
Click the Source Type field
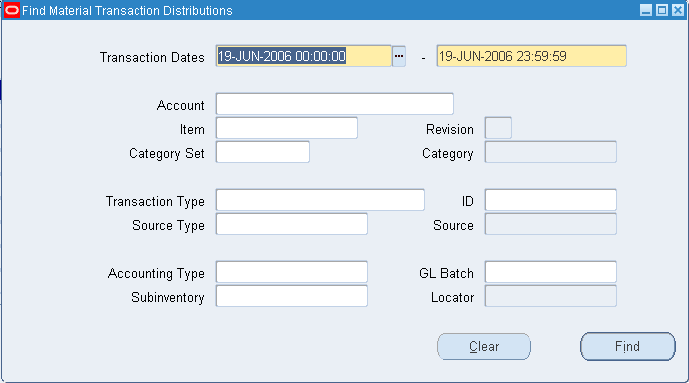(x=292, y=224)
